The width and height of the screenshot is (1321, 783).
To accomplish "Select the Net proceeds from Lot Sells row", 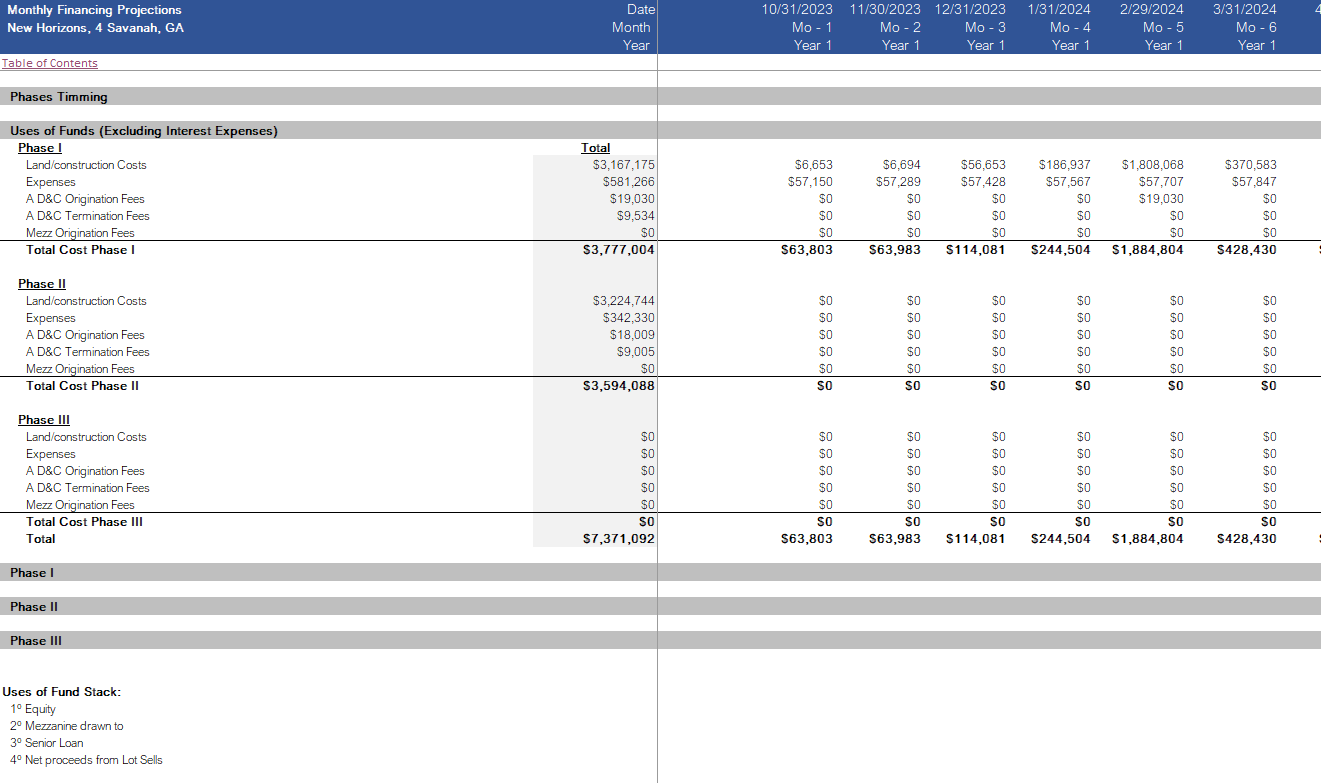I will (x=86, y=760).
